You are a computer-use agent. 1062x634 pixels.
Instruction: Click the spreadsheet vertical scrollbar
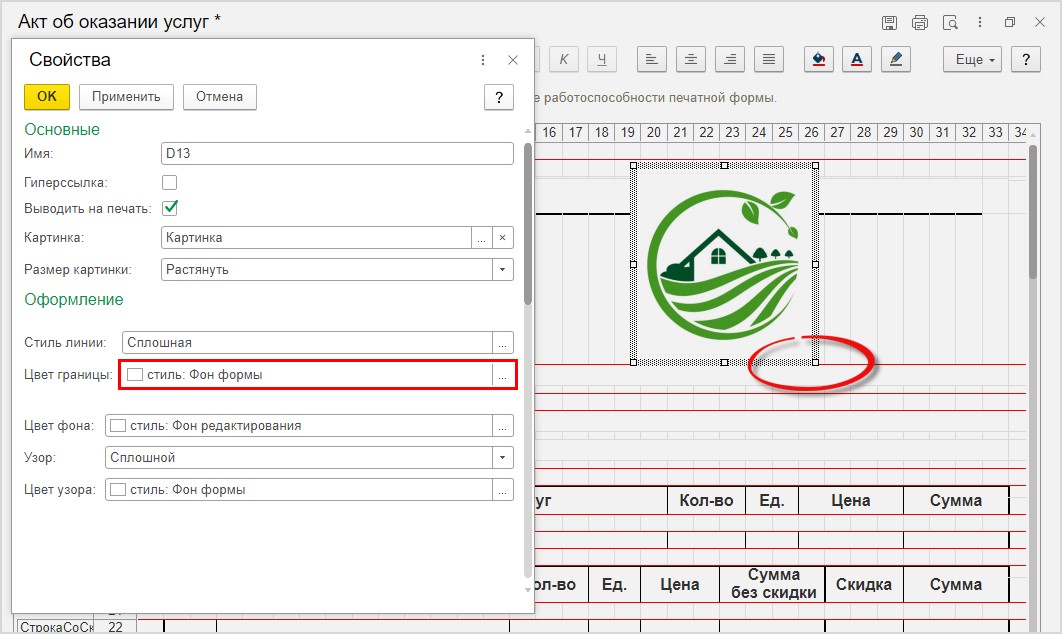(1033, 211)
